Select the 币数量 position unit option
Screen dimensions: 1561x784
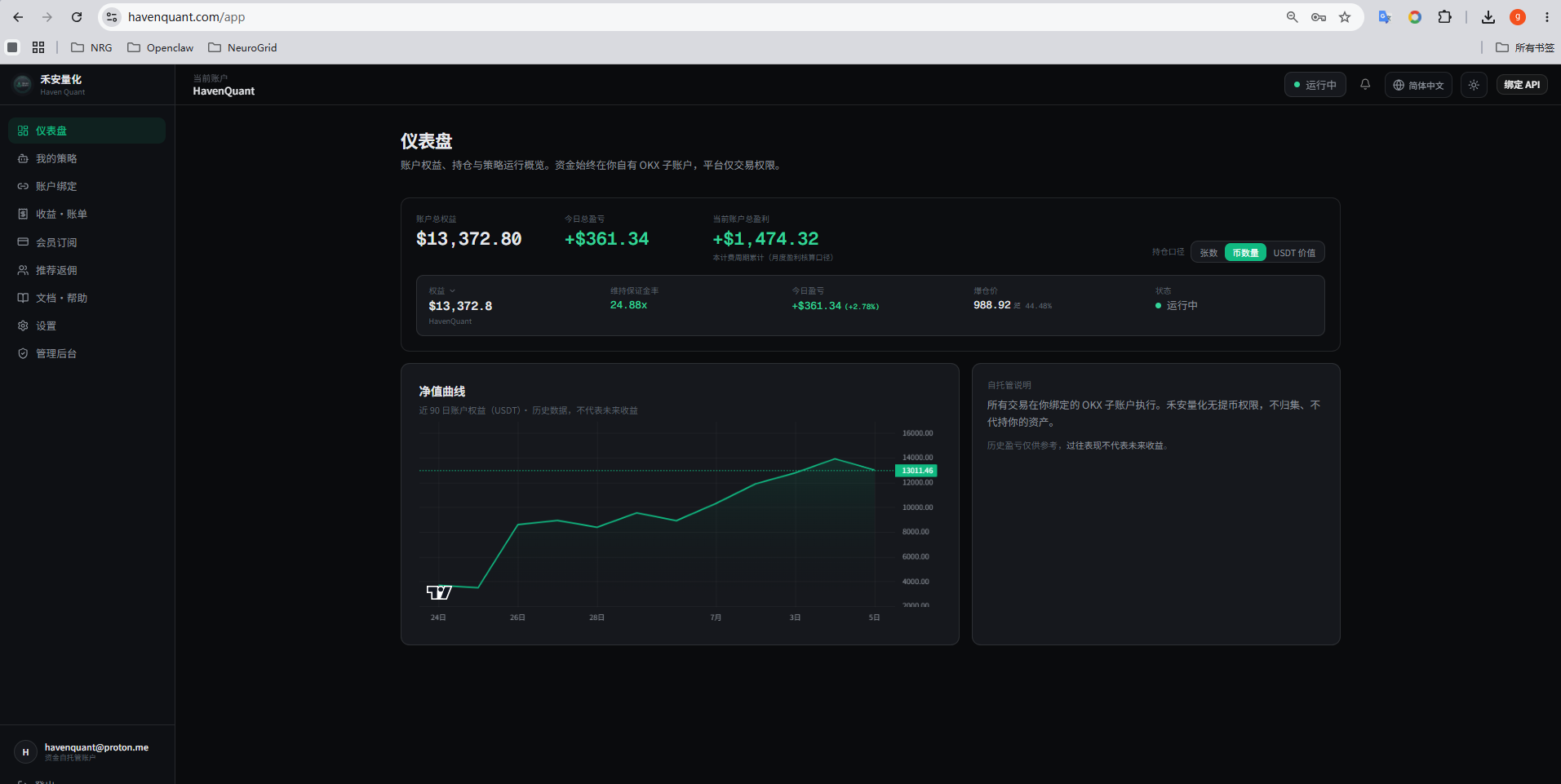(1245, 253)
